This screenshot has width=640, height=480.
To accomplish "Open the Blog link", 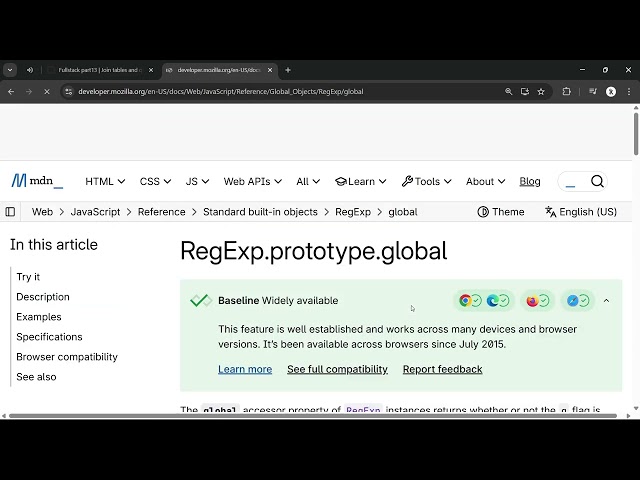I will pyautogui.click(x=530, y=181).
